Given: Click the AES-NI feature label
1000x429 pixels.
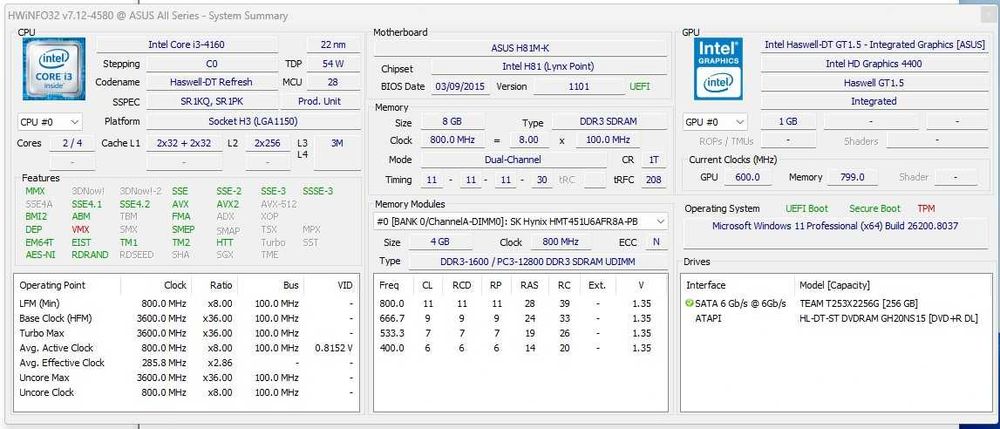Looking at the screenshot, I should point(40,254).
